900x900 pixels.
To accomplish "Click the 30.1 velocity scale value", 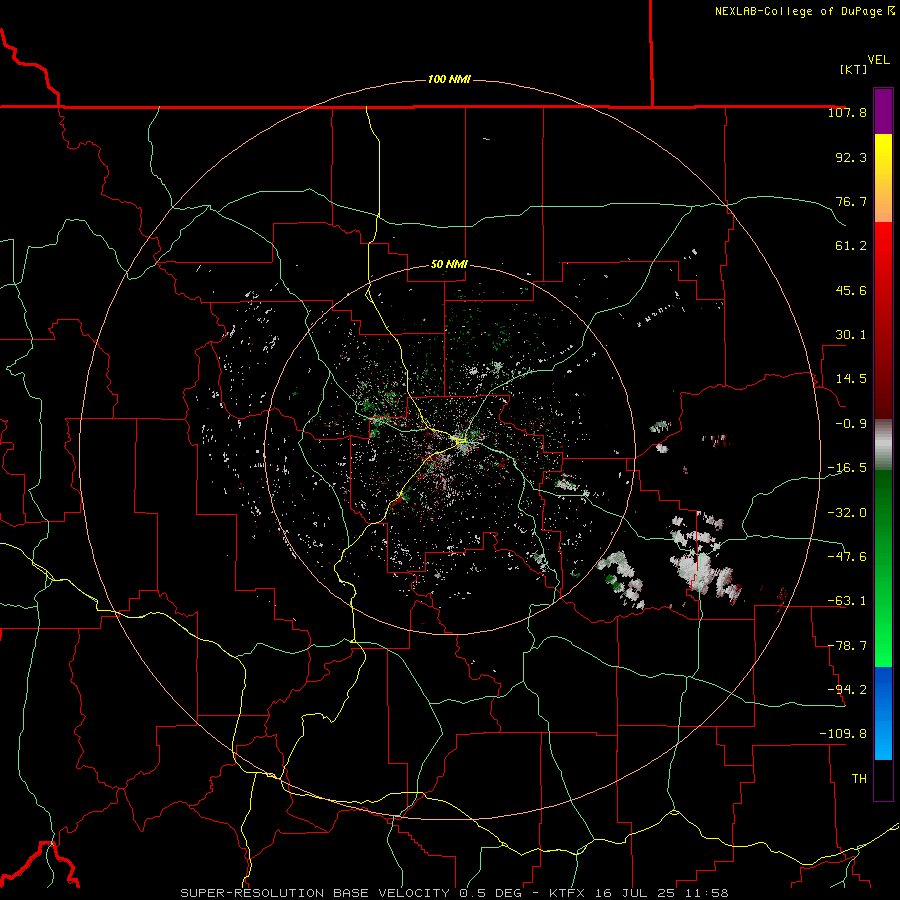I will point(851,335).
